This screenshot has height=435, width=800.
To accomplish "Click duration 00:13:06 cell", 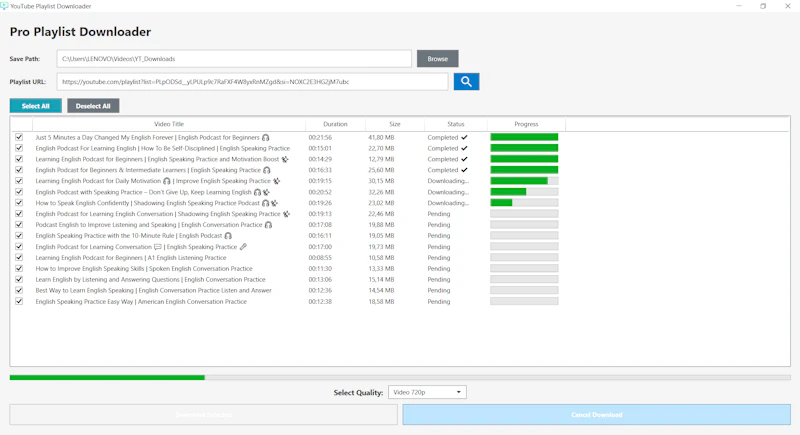I will pyautogui.click(x=320, y=279).
